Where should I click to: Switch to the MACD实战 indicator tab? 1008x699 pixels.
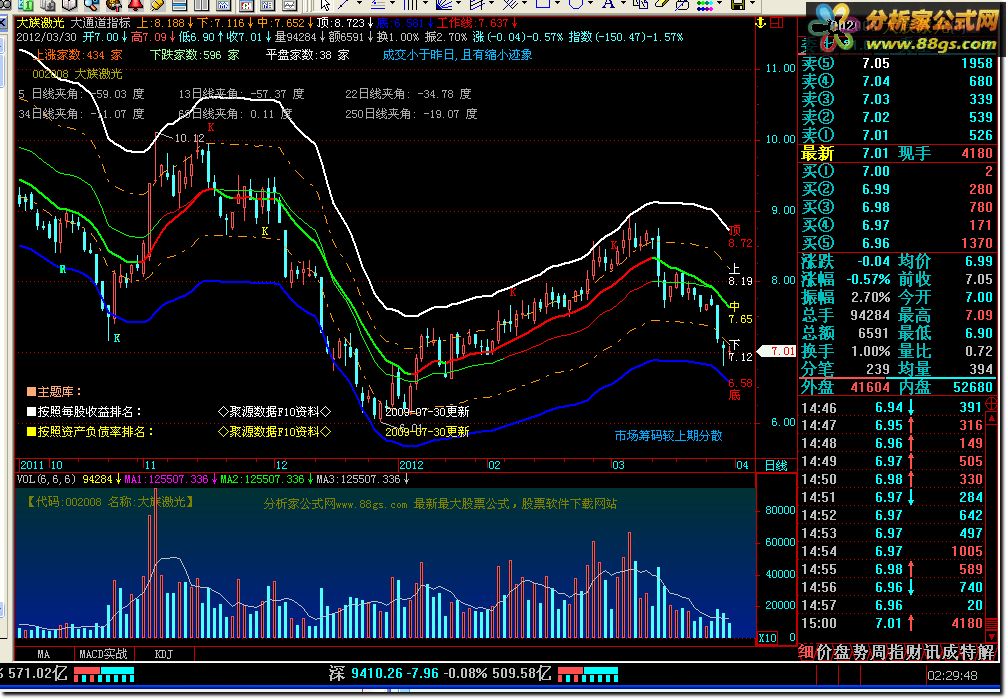pyautogui.click(x=103, y=654)
